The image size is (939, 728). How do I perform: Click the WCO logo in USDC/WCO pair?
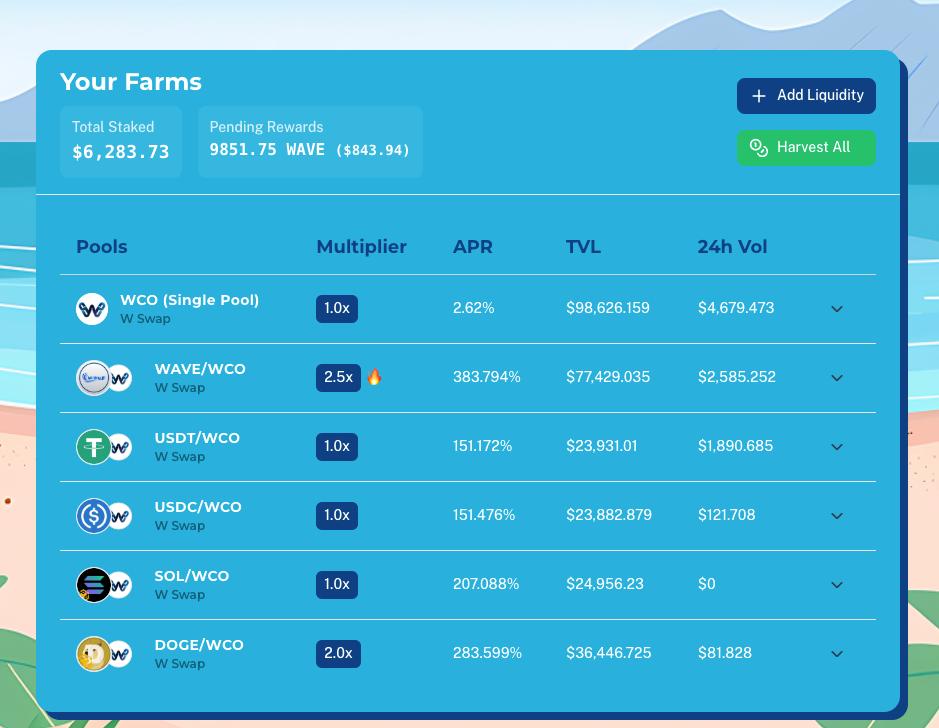pyautogui.click(x=122, y=515)
